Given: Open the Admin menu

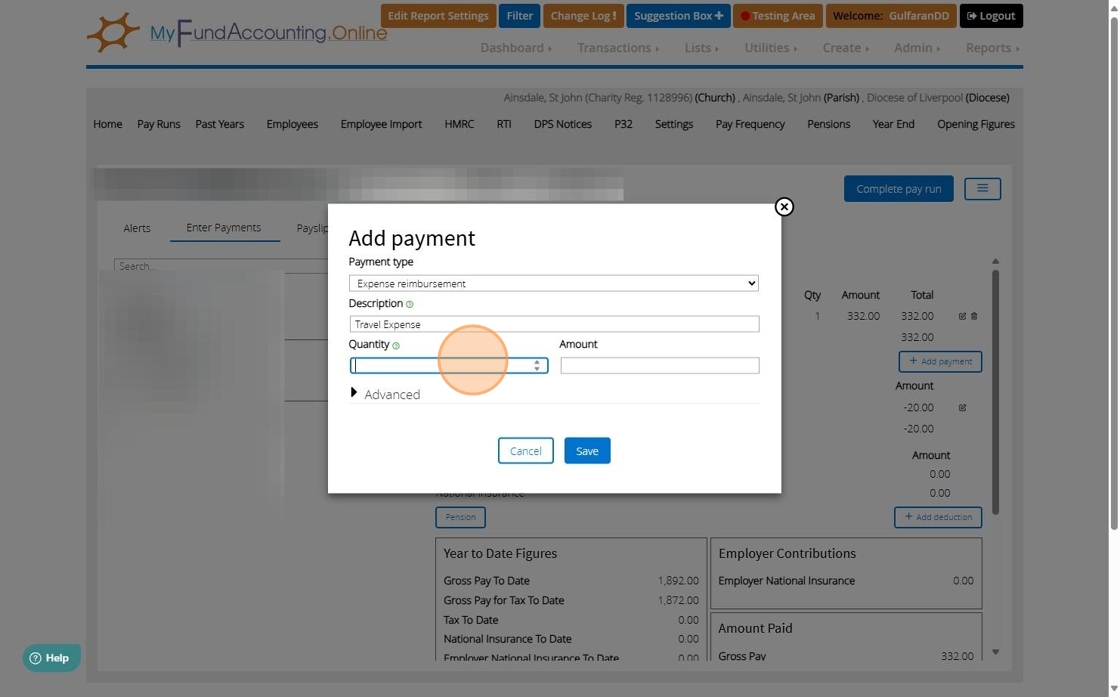Looking at the screenshot, I should (916, 48).
